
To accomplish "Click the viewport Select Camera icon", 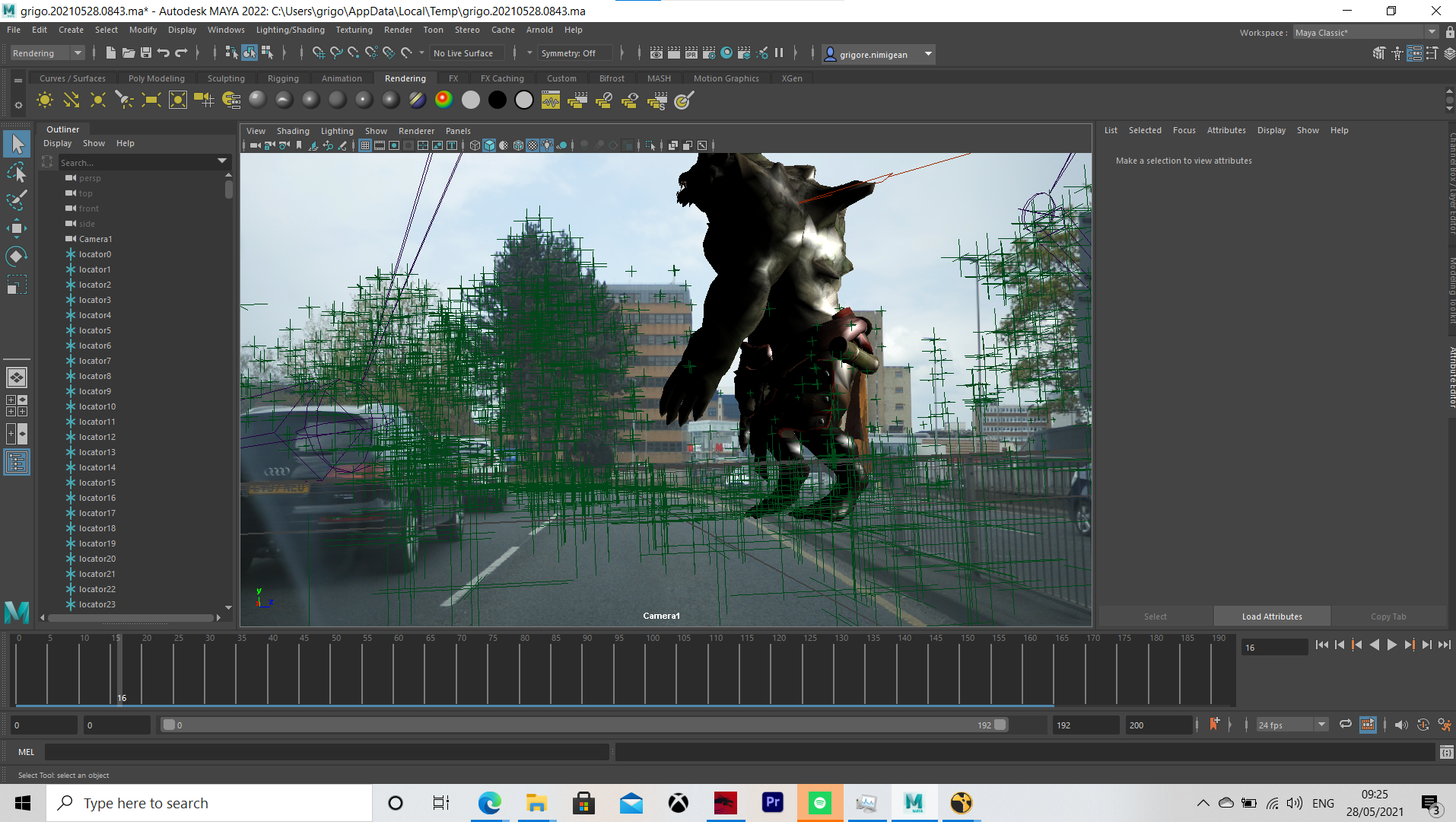I will pyautogui.click(x=255, y=145).
